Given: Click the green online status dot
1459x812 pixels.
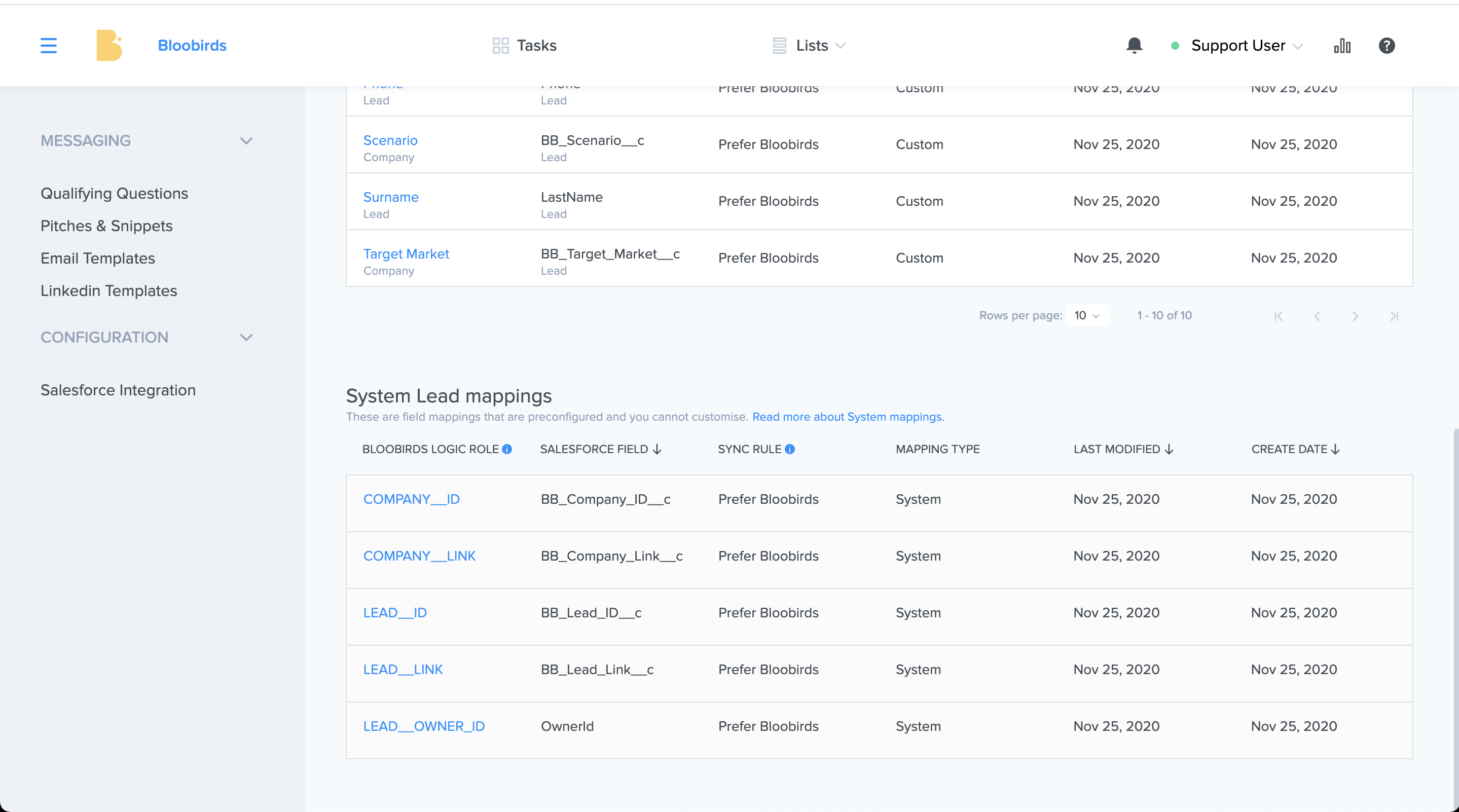Looking at the screenshot, I should click(1175, 46).
